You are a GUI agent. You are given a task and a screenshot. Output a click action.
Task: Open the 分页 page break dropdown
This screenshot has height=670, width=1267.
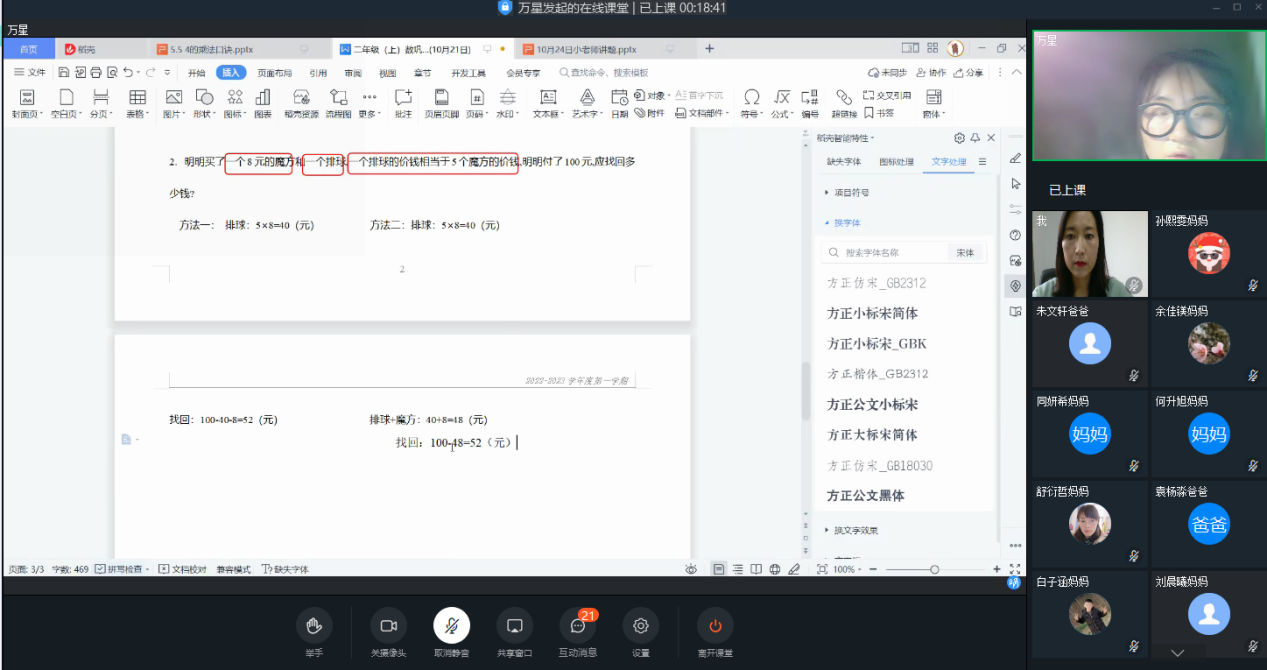[x=101, y=103]
